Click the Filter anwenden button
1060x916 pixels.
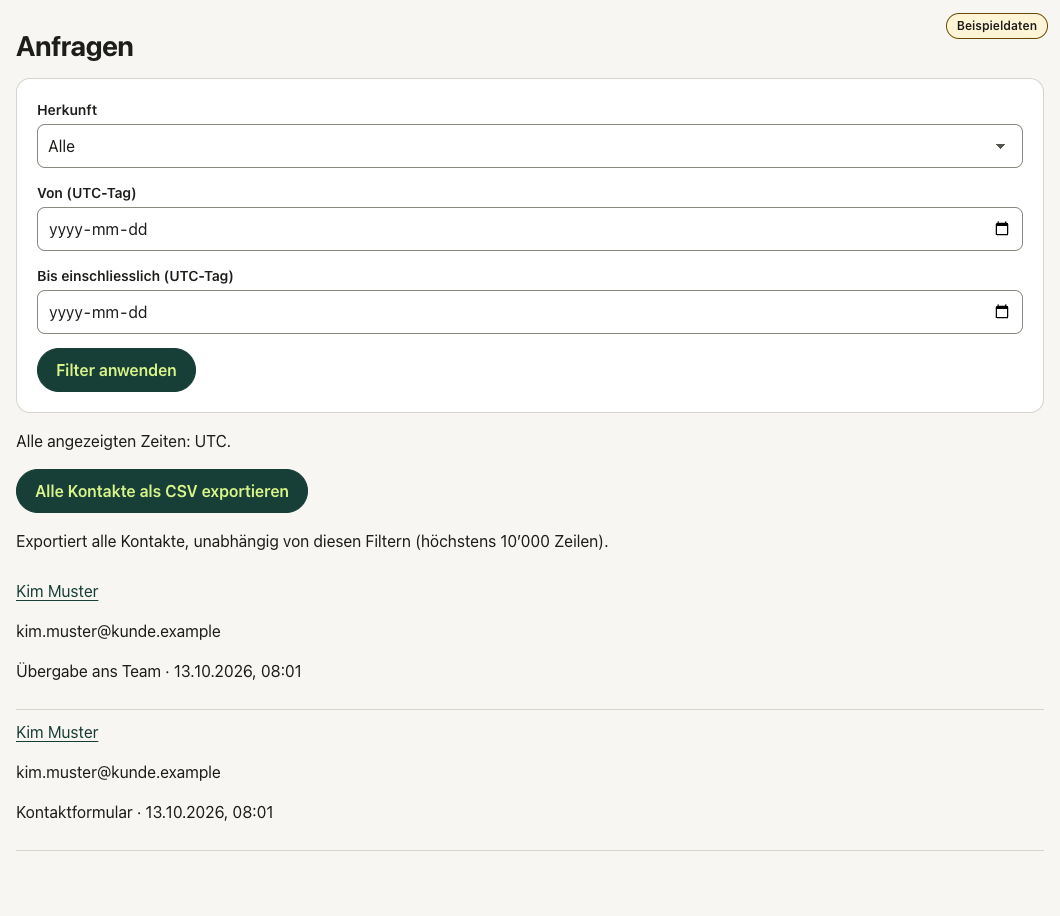[116, 370]
